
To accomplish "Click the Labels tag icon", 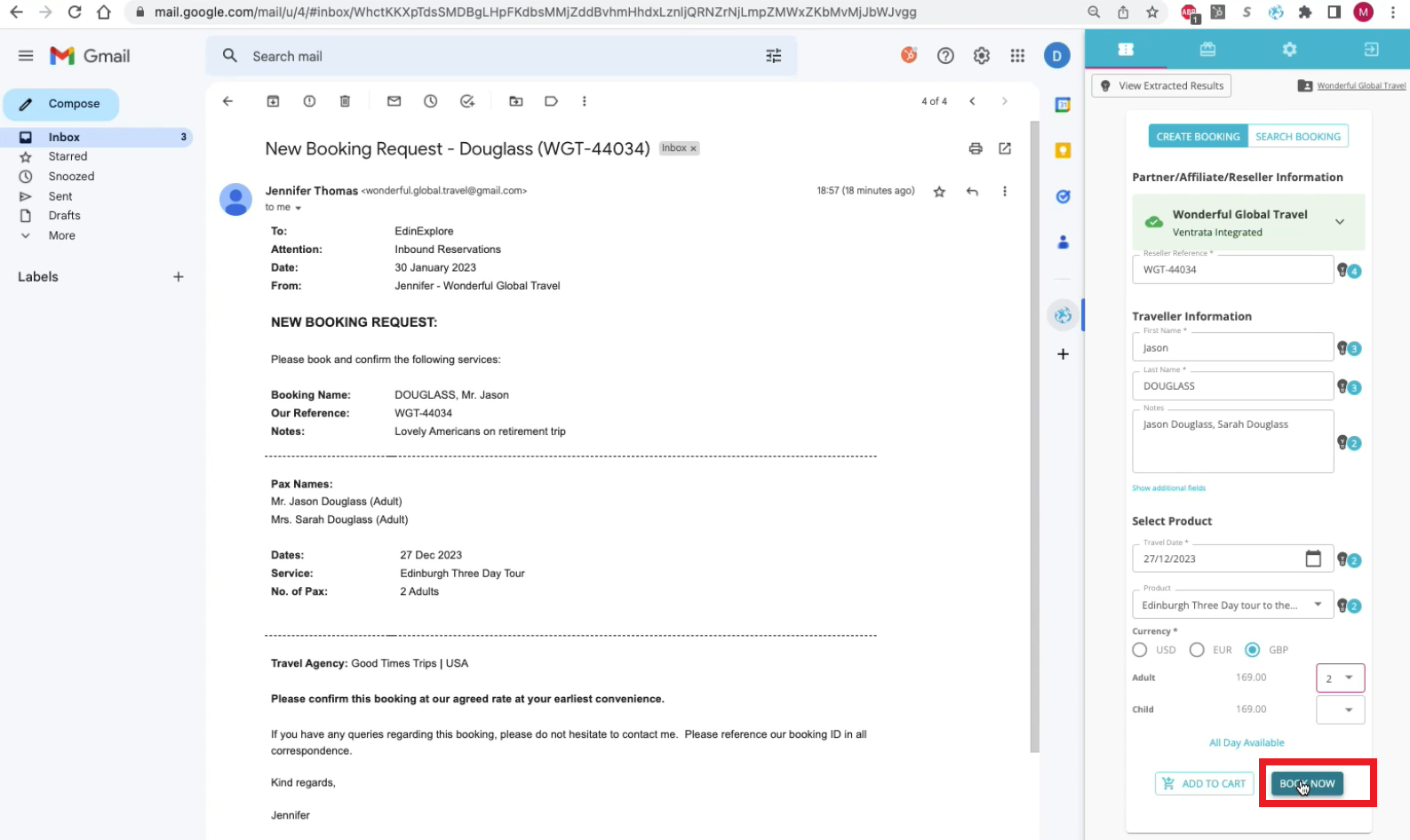I will tap(552, 101).
